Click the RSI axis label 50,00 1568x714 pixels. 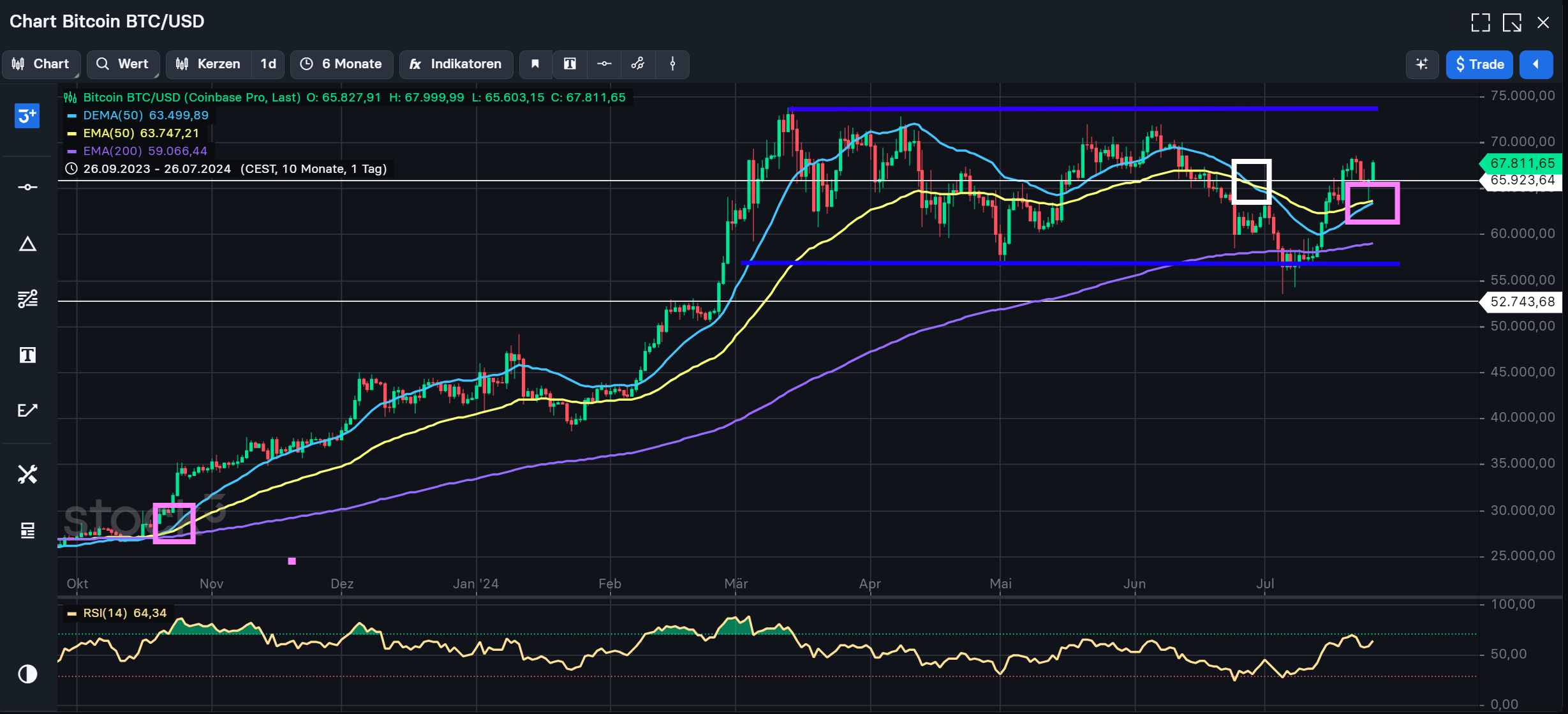[1509, 654]
